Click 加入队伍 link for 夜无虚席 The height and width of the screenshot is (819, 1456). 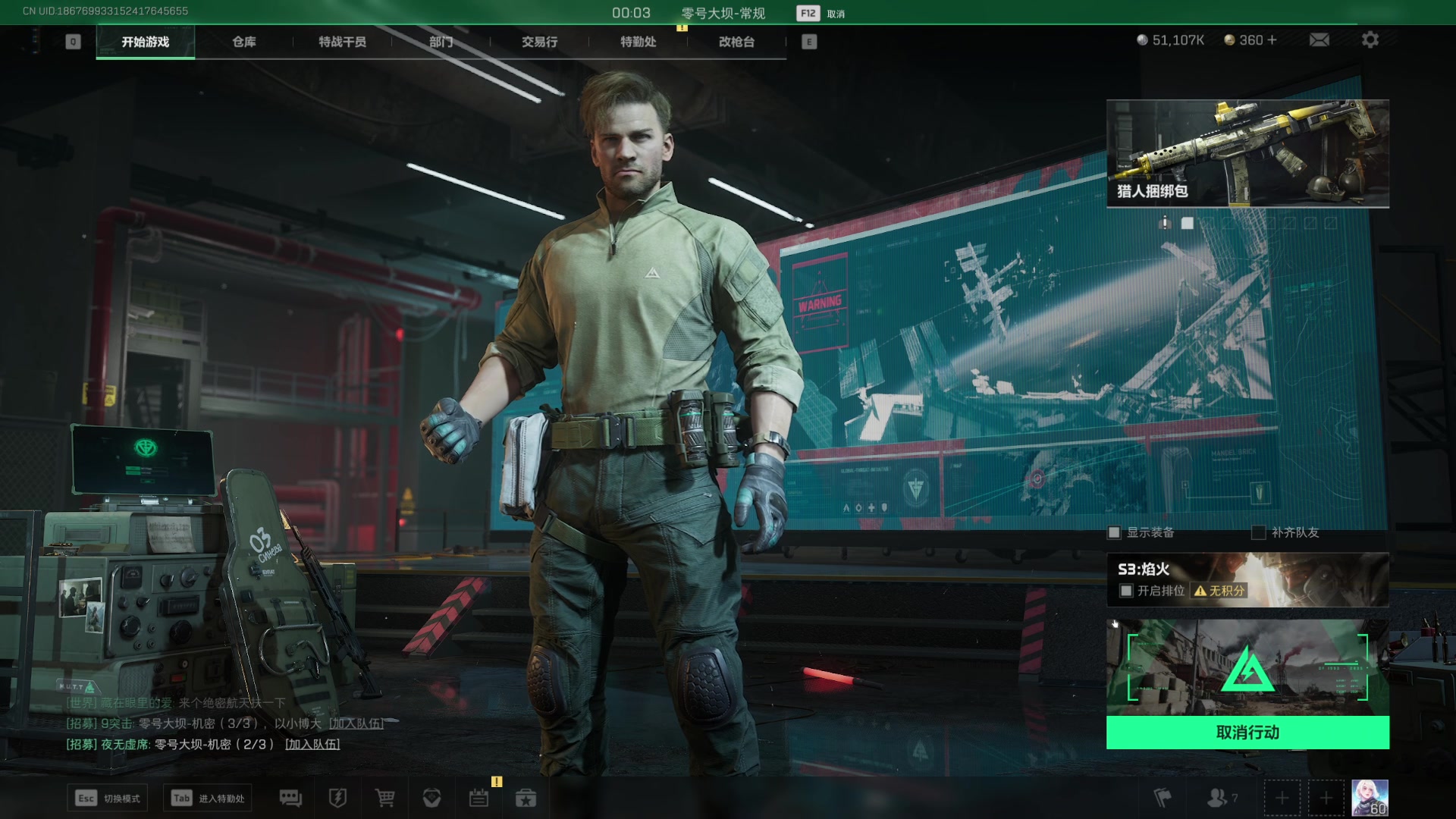312,745
